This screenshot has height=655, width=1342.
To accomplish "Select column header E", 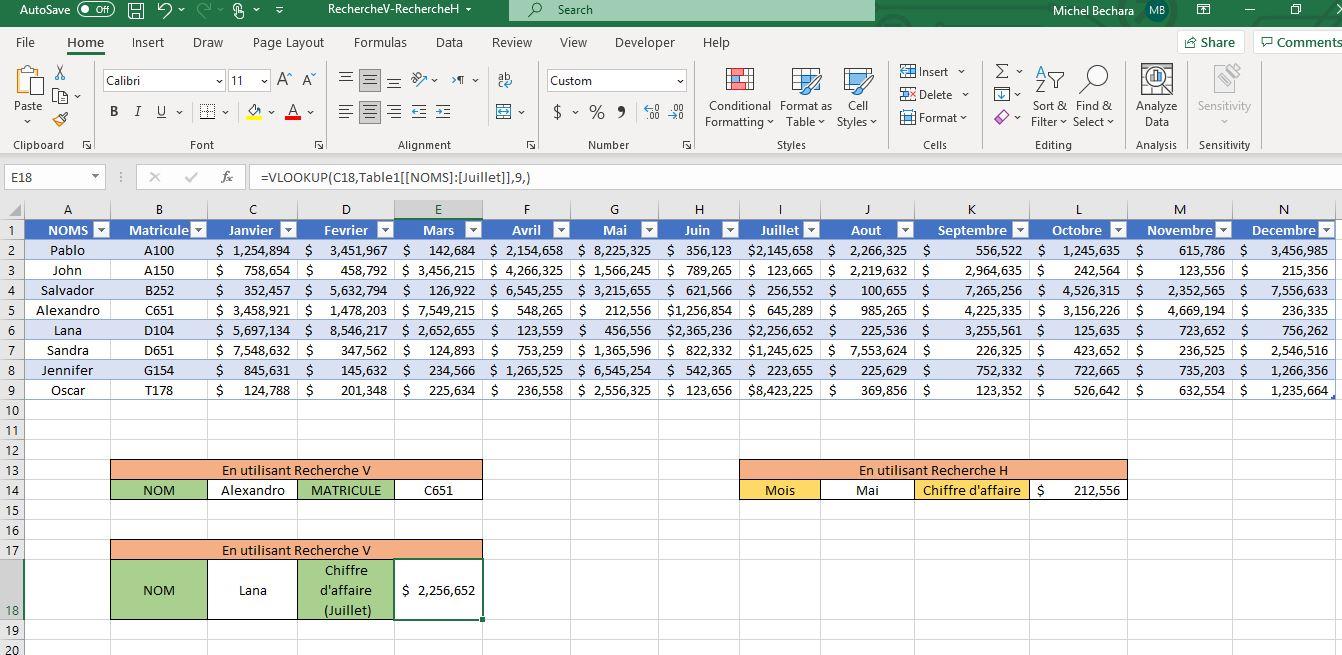I will point(438,209).
